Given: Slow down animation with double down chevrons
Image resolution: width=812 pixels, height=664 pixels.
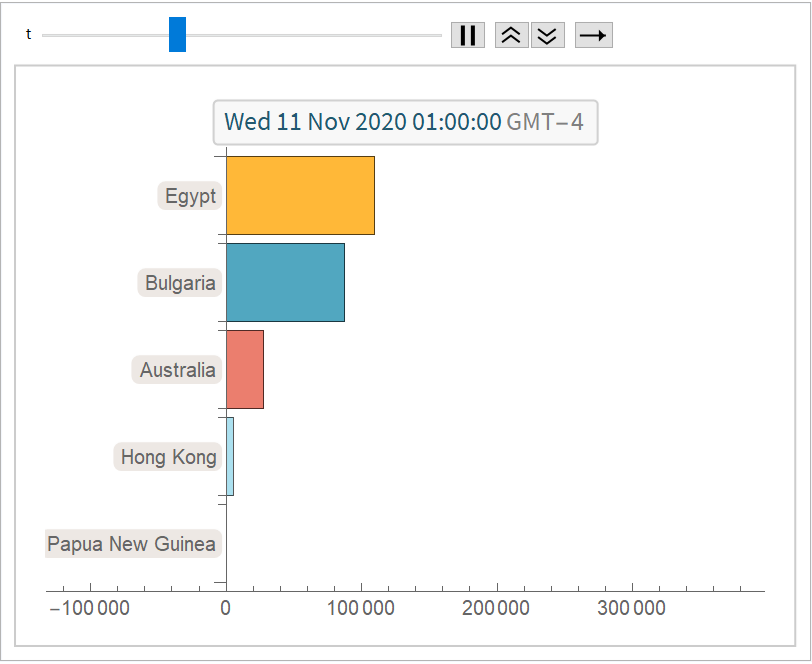Looking at the screenshot, I should pyautogui.click(x=547, y=35).
